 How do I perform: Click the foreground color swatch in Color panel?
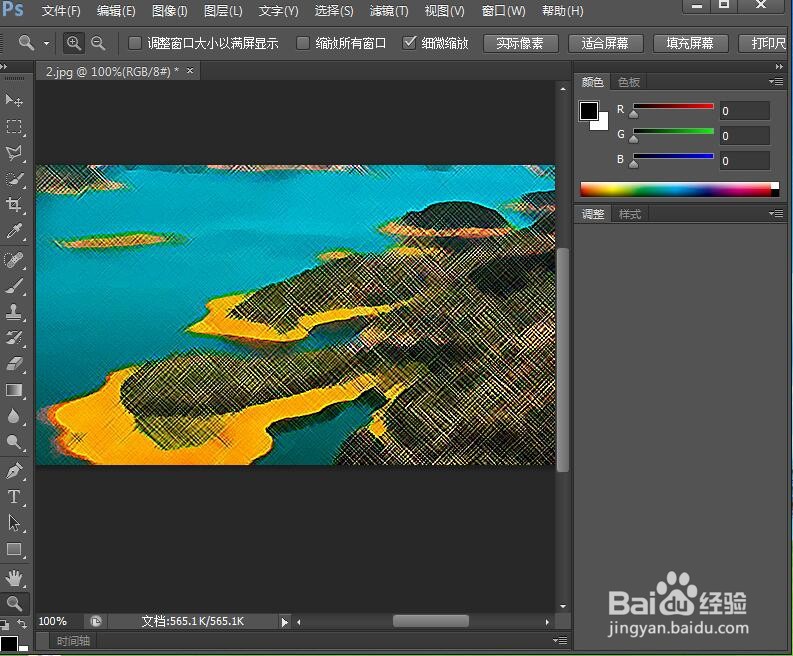point(589,111)
